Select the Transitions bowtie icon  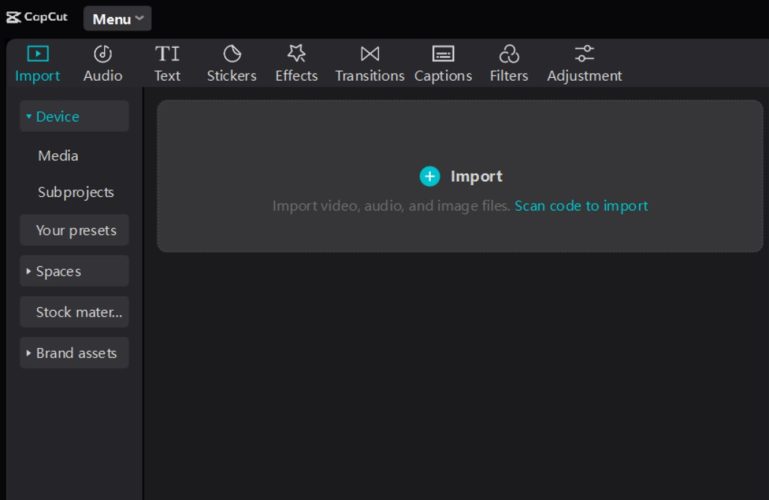pyautogui.click(x=369, y=54)
